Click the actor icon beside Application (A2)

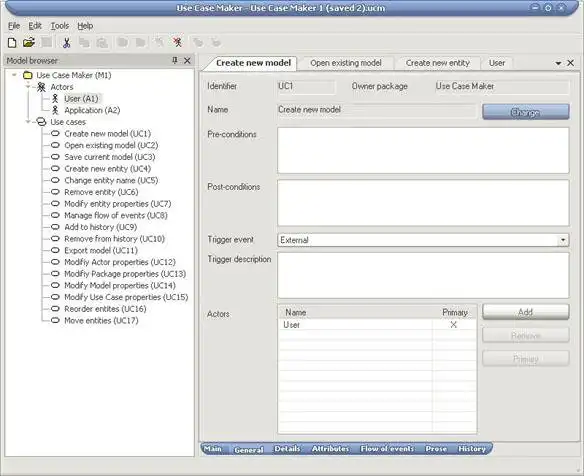[55, 110]
